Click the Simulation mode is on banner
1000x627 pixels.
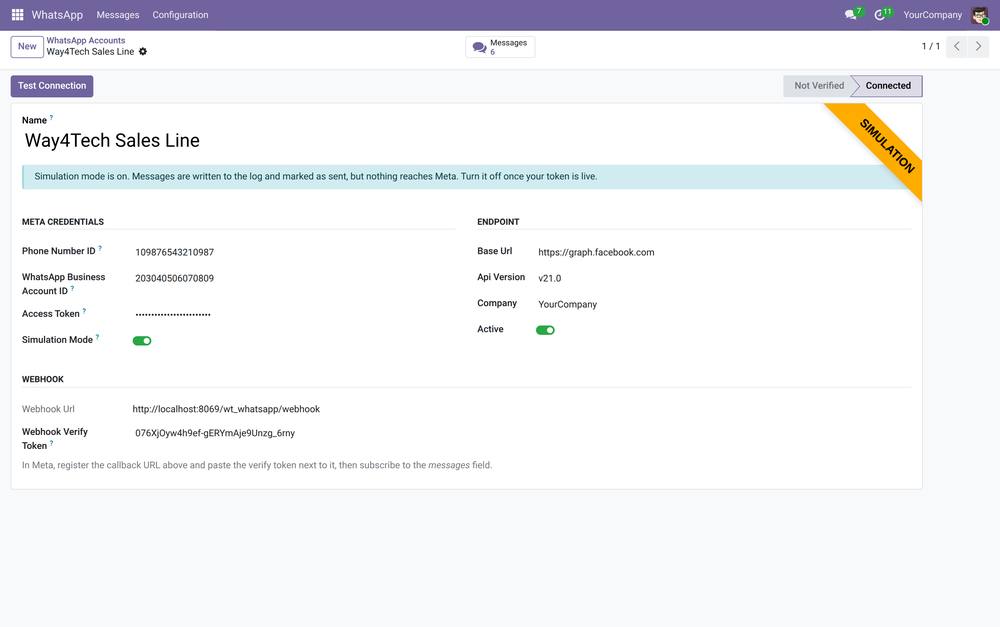471,177
